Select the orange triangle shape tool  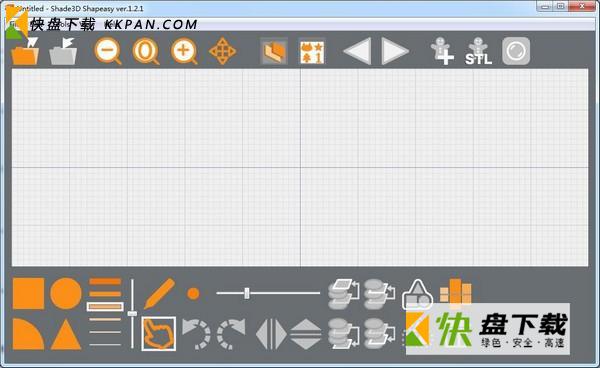pos(66,334)
